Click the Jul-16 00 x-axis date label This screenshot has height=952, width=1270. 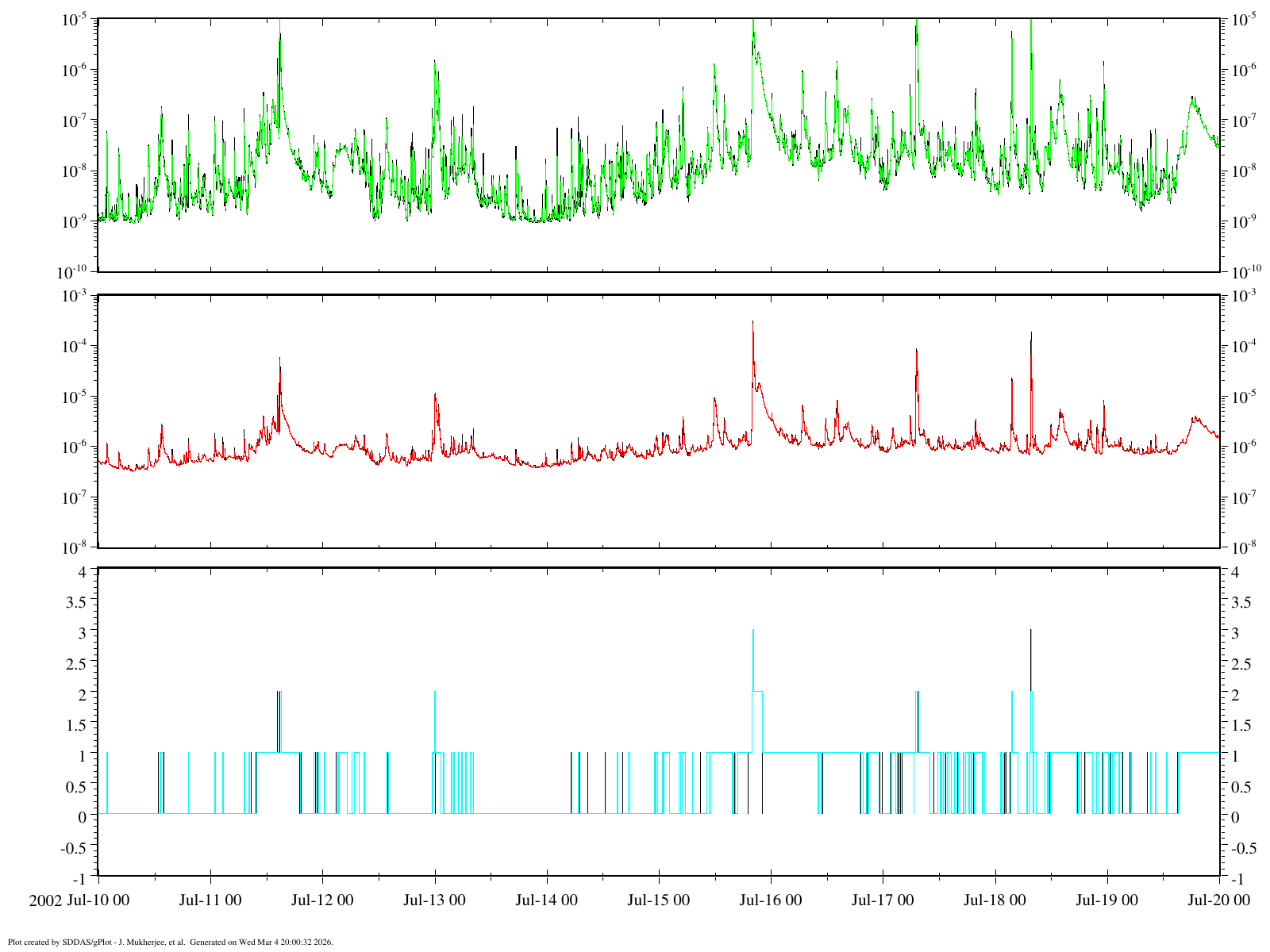pos(770,900)
